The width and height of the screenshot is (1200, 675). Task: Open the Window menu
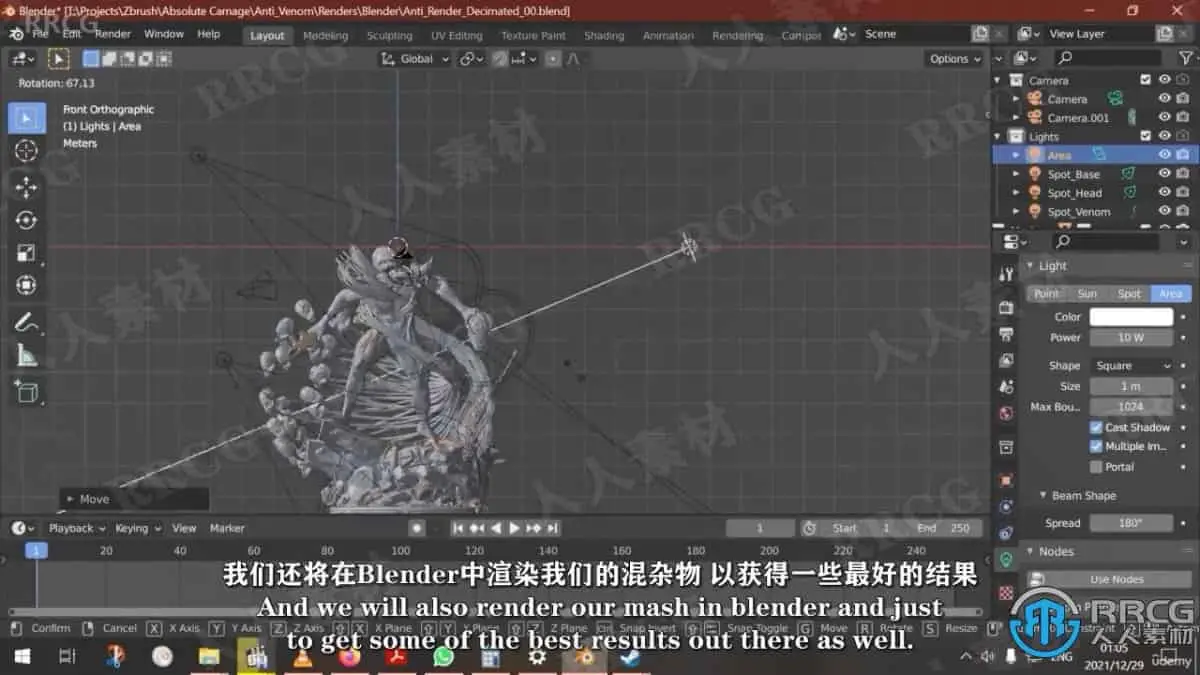pyautogui.click(x=164, y=34)
